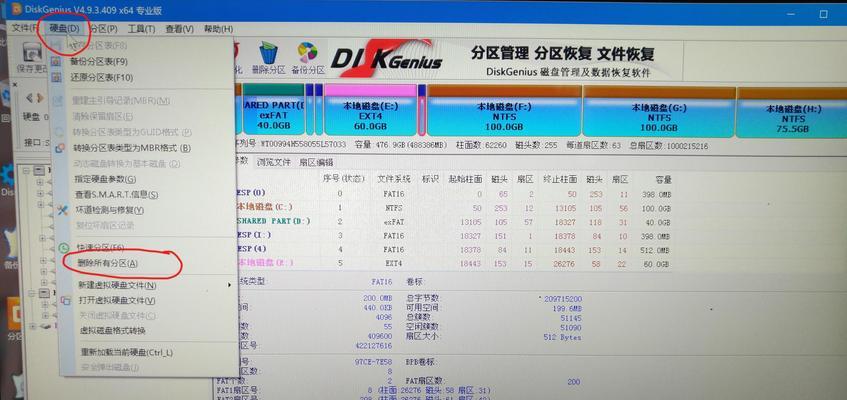Viewport: 847px width, 400px height.
Task: Click the 文件系统 column header
Action: 394,179
